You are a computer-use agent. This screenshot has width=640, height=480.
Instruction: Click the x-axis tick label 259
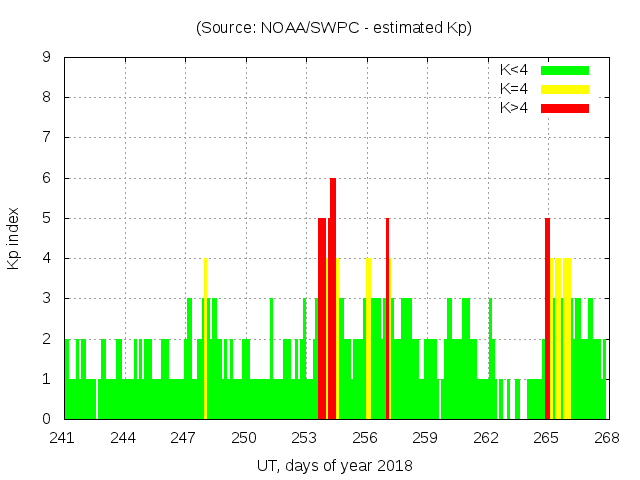425,438
